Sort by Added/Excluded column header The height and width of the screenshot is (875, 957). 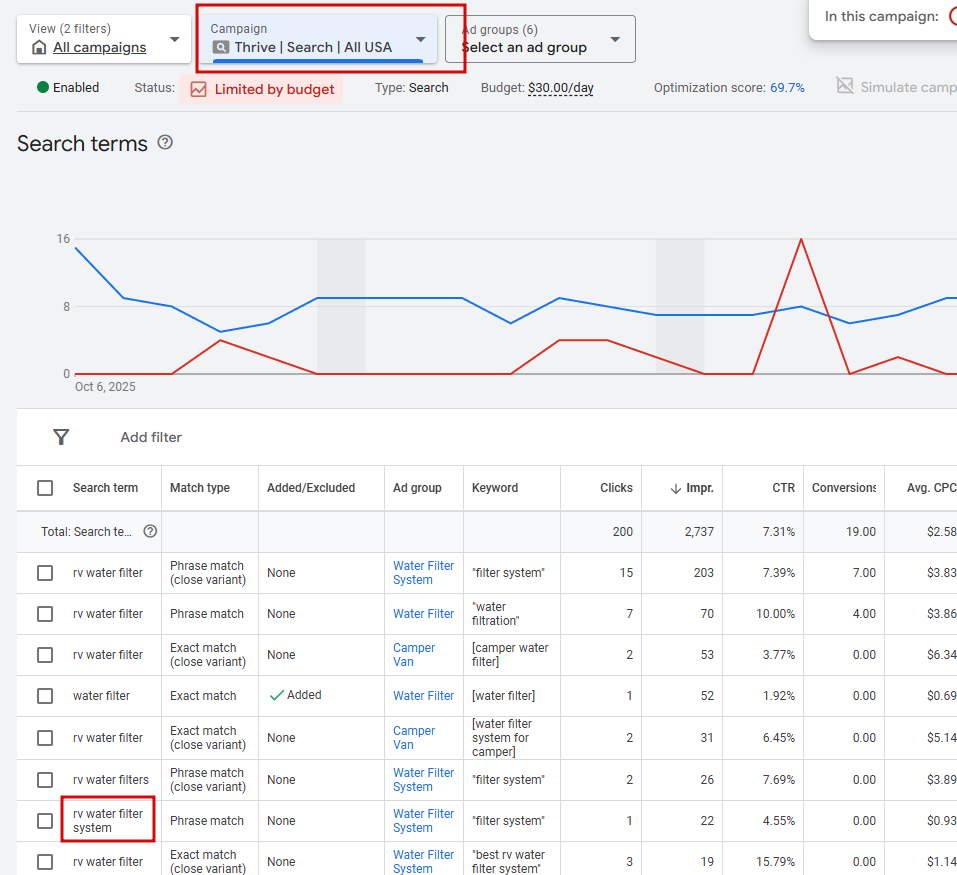tap(311, 488)
